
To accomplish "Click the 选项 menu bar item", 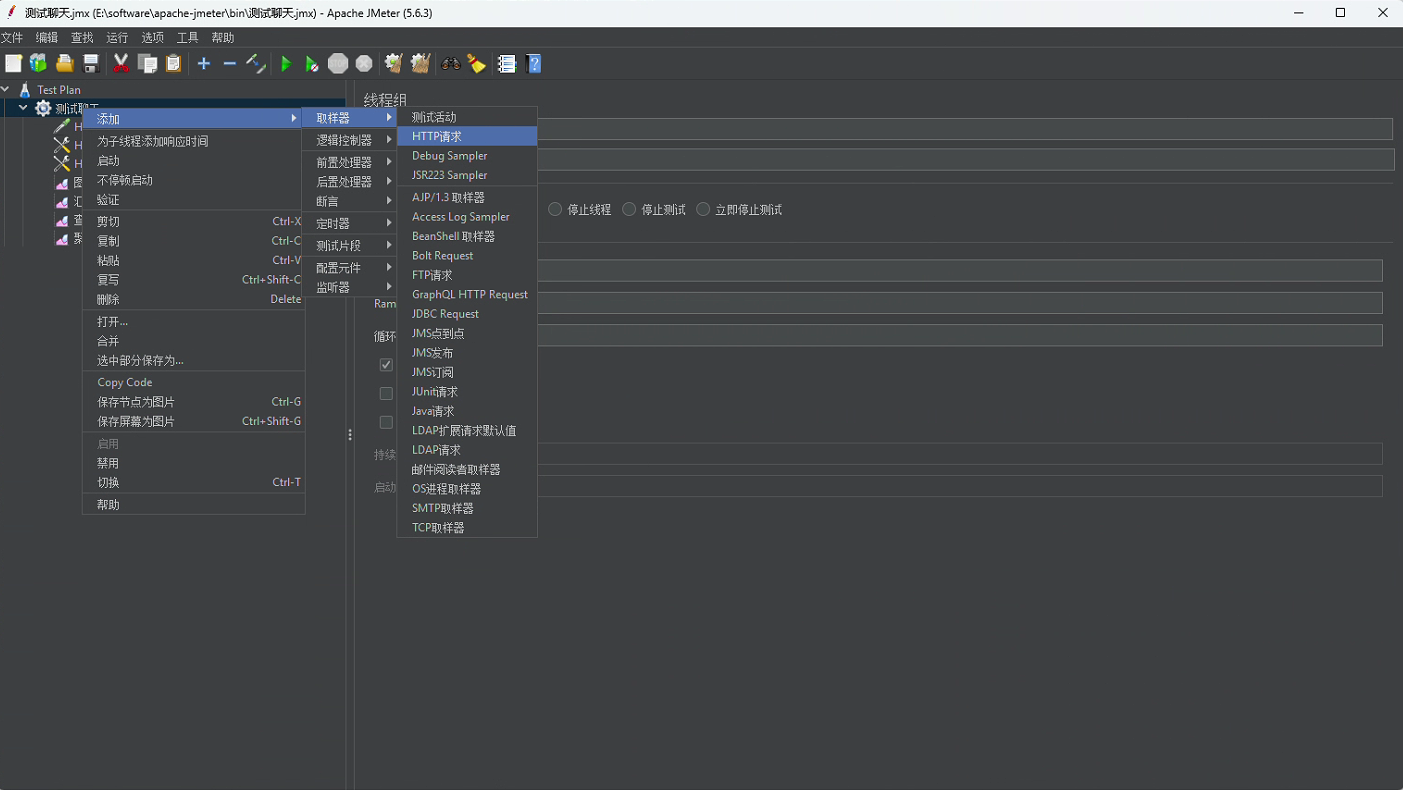I will point(152,37).
